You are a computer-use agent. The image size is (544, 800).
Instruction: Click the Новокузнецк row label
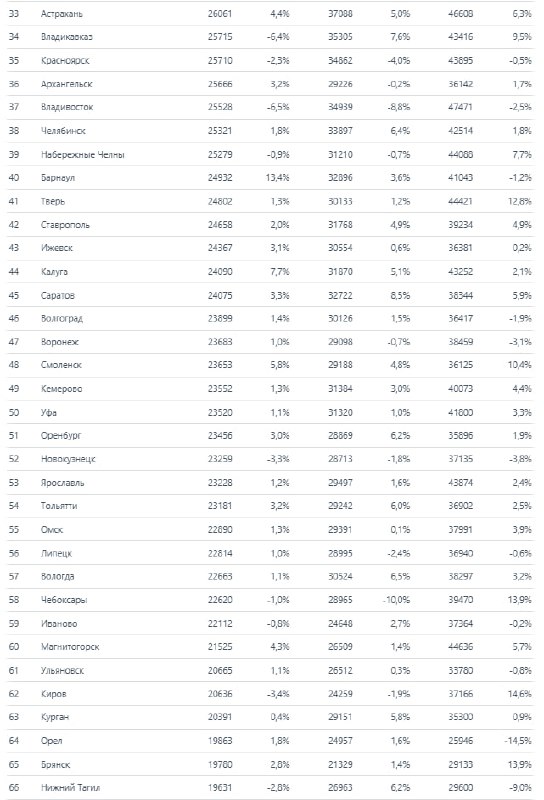click(x=68, y=459)
